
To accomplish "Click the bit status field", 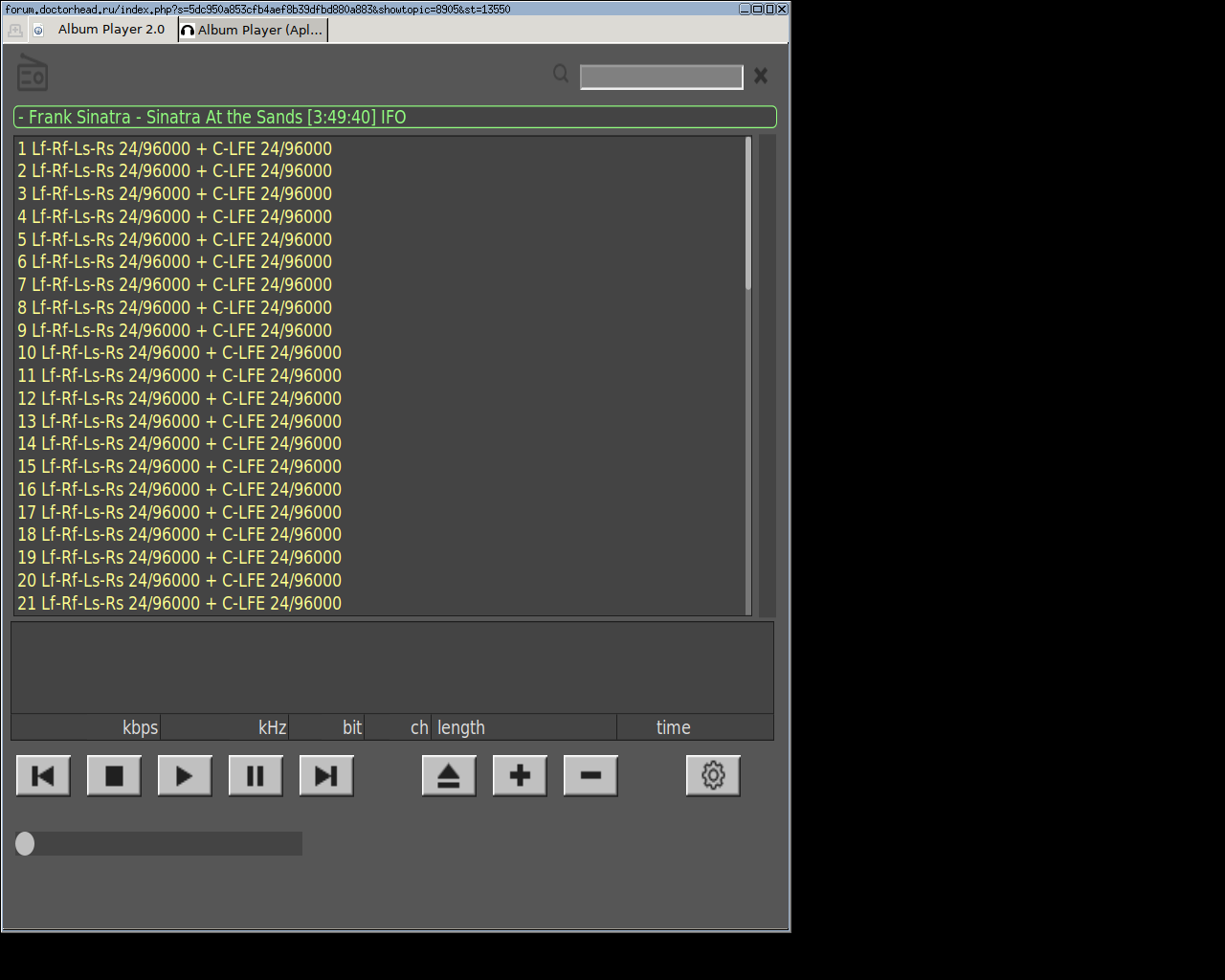I will pyautogui.click(x=326, y=727).
